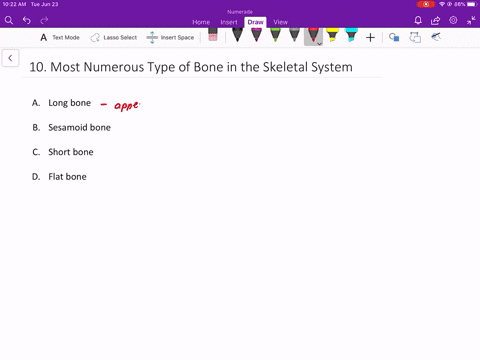Select the magenta pen
480x360 pixels.
point(256,35)
